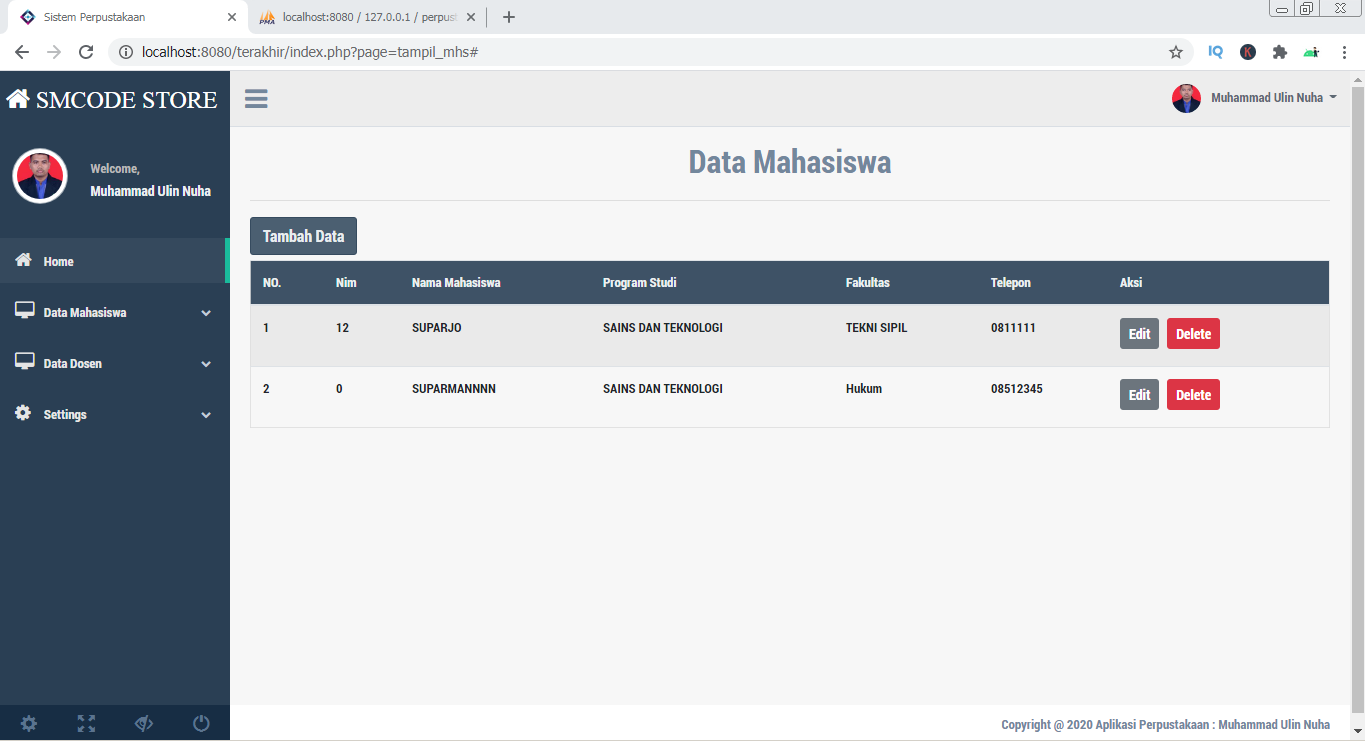The image size is (1365, 741).
Task: Toggle the sidebar with the hamburger icon
Action: pos(256,98)
